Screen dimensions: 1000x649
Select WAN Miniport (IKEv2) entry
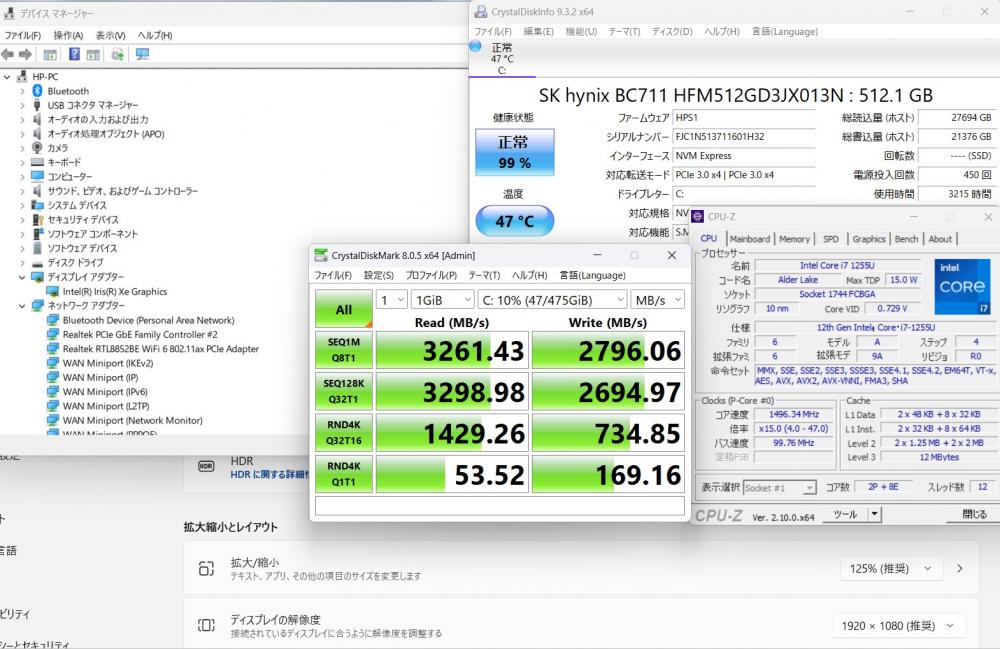pos(108,363)
